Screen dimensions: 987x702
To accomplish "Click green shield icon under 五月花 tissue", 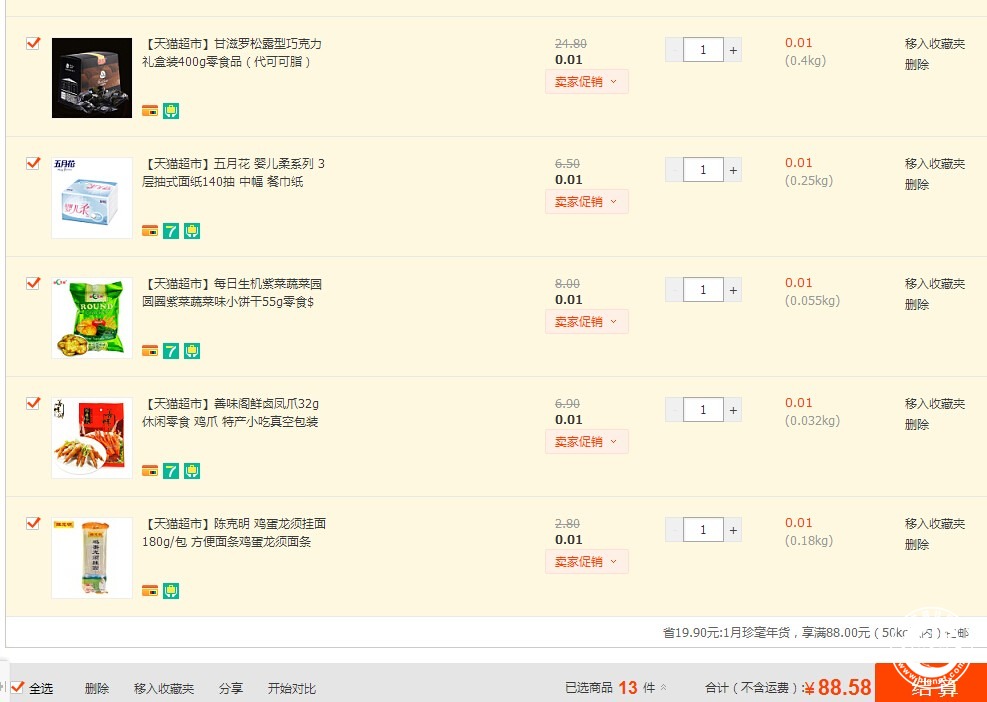I will pos(192,231).
